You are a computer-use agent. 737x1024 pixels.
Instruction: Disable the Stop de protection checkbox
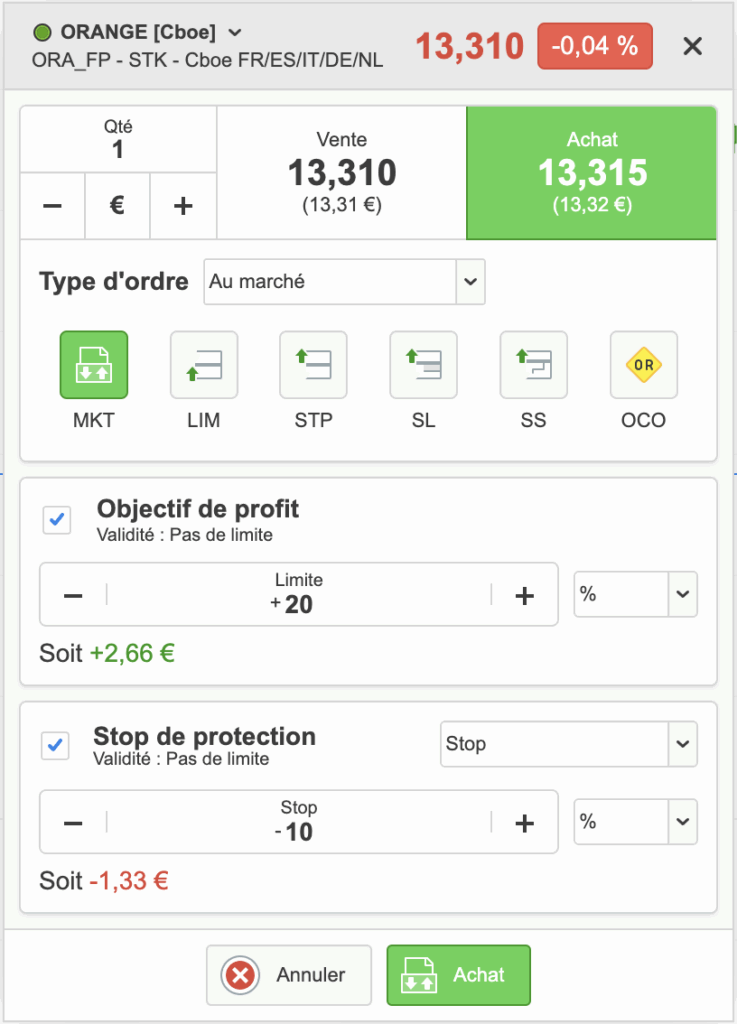click(x=57, y=746)
